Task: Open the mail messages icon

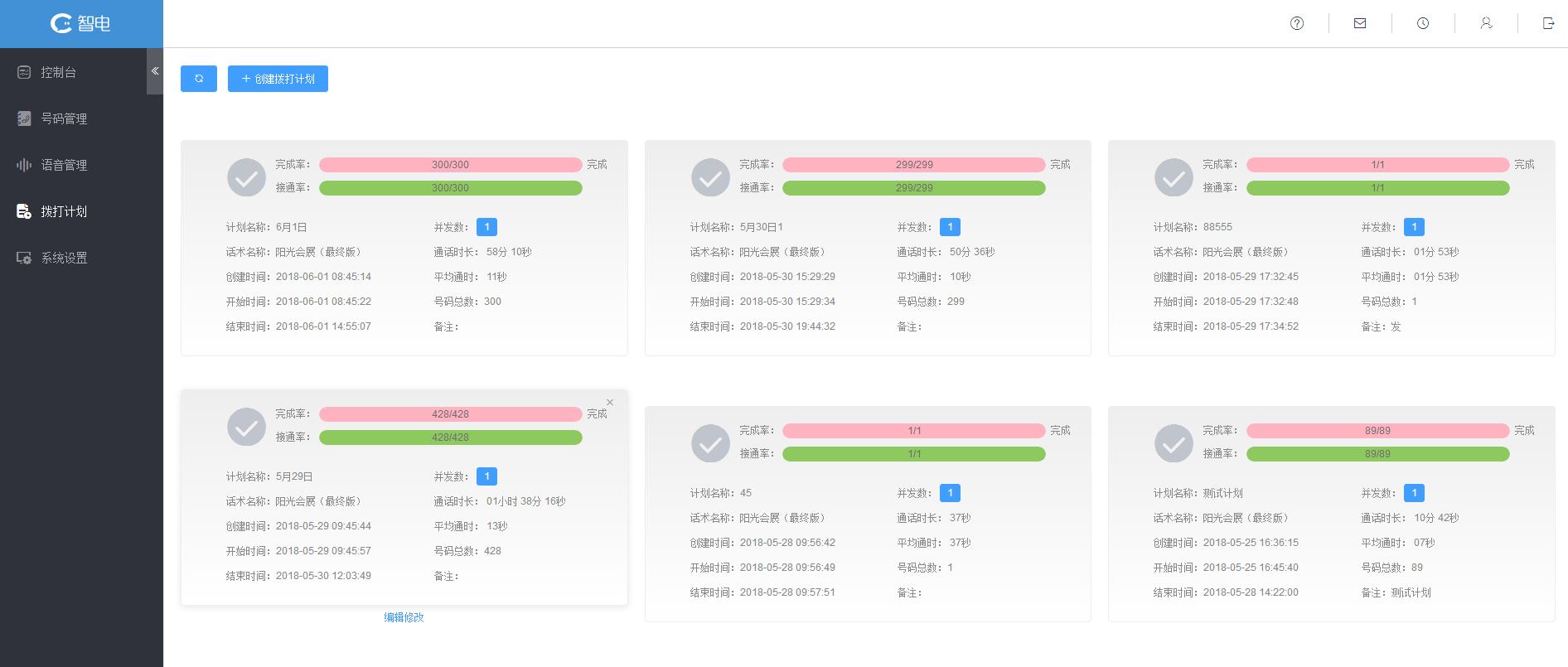Action: [1360, 23]
